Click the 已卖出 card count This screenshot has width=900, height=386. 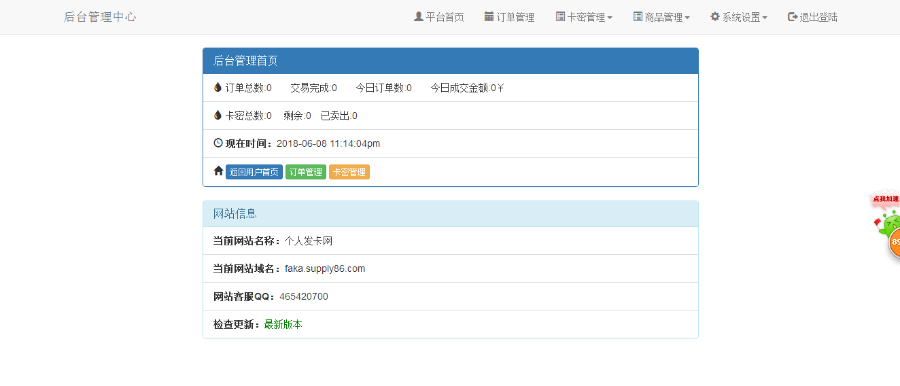pos(339,115)
